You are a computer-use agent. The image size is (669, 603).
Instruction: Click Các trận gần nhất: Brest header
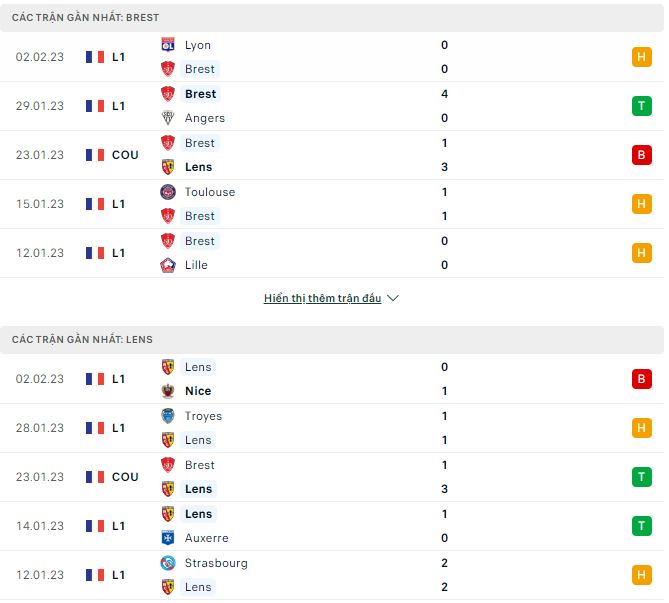[85, 18]
